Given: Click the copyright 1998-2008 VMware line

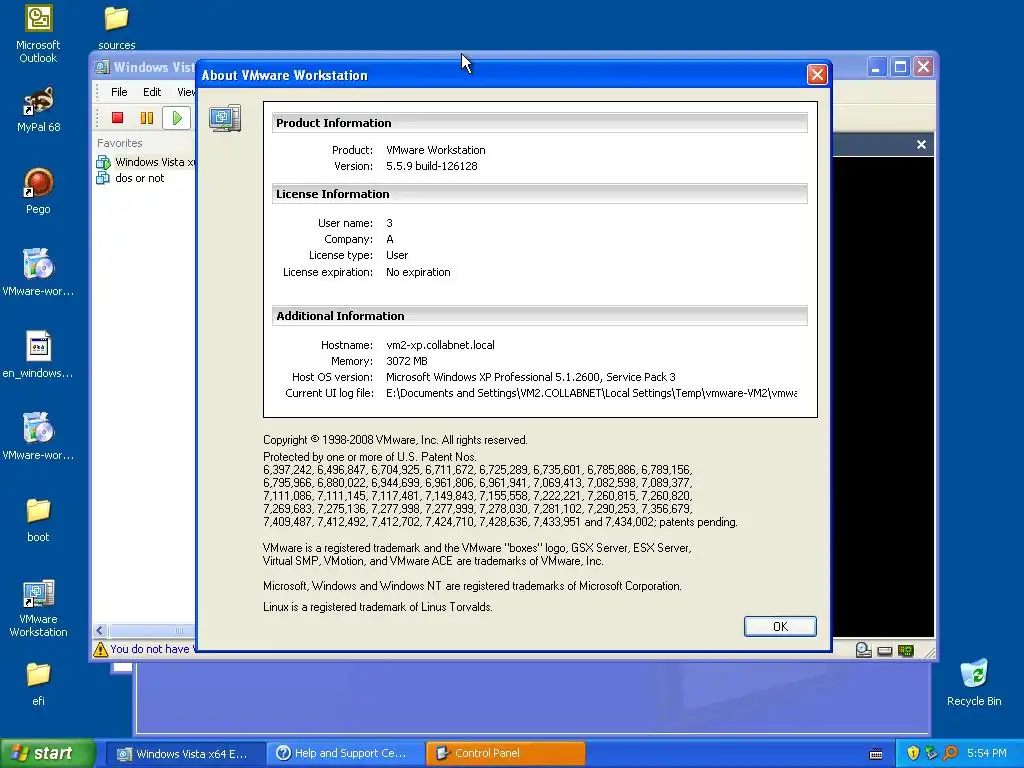Looking at the screenshot, I should pos(395,440).
